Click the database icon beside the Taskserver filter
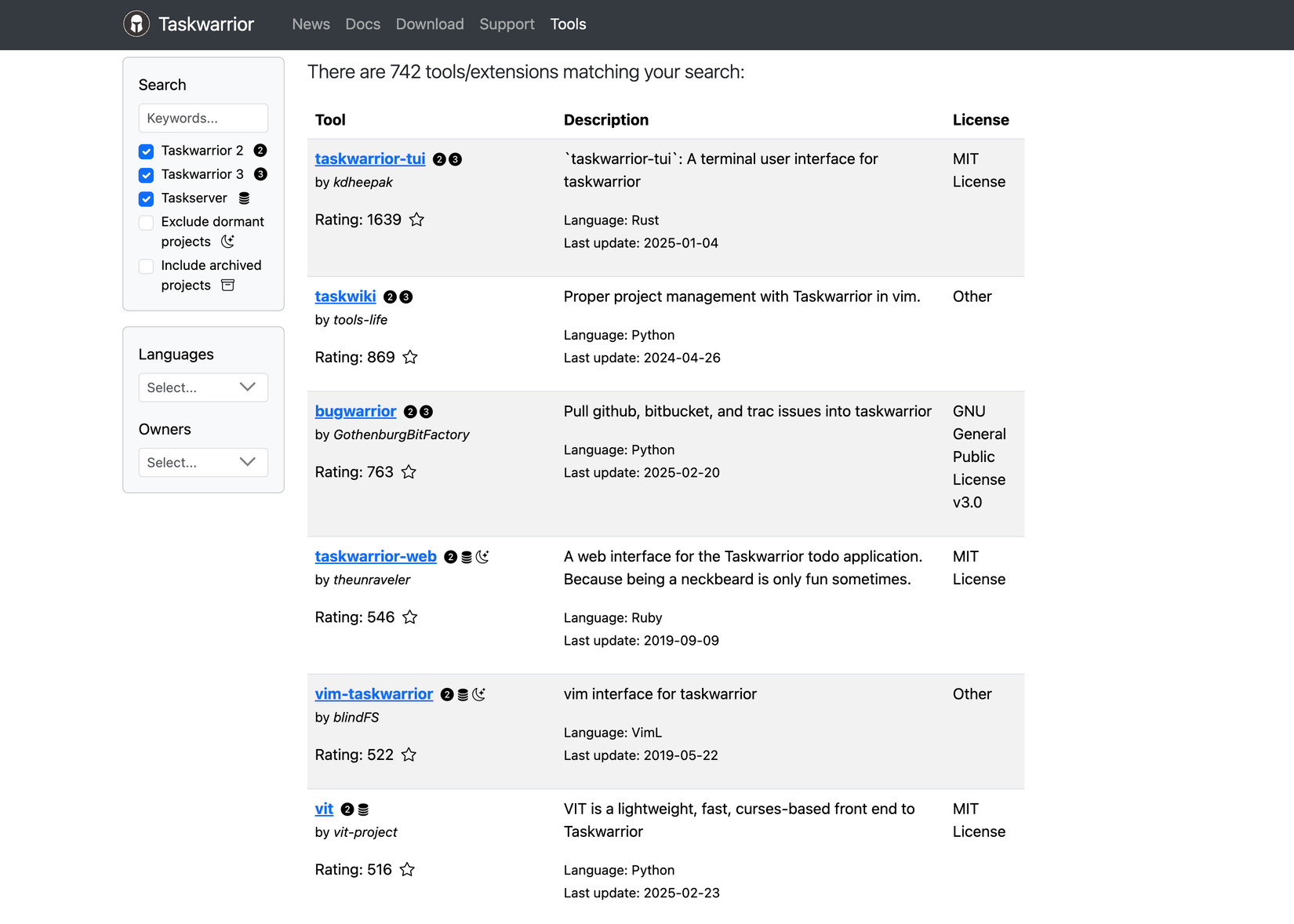Viewport: 1294px width, 924px height. (244, 198)
